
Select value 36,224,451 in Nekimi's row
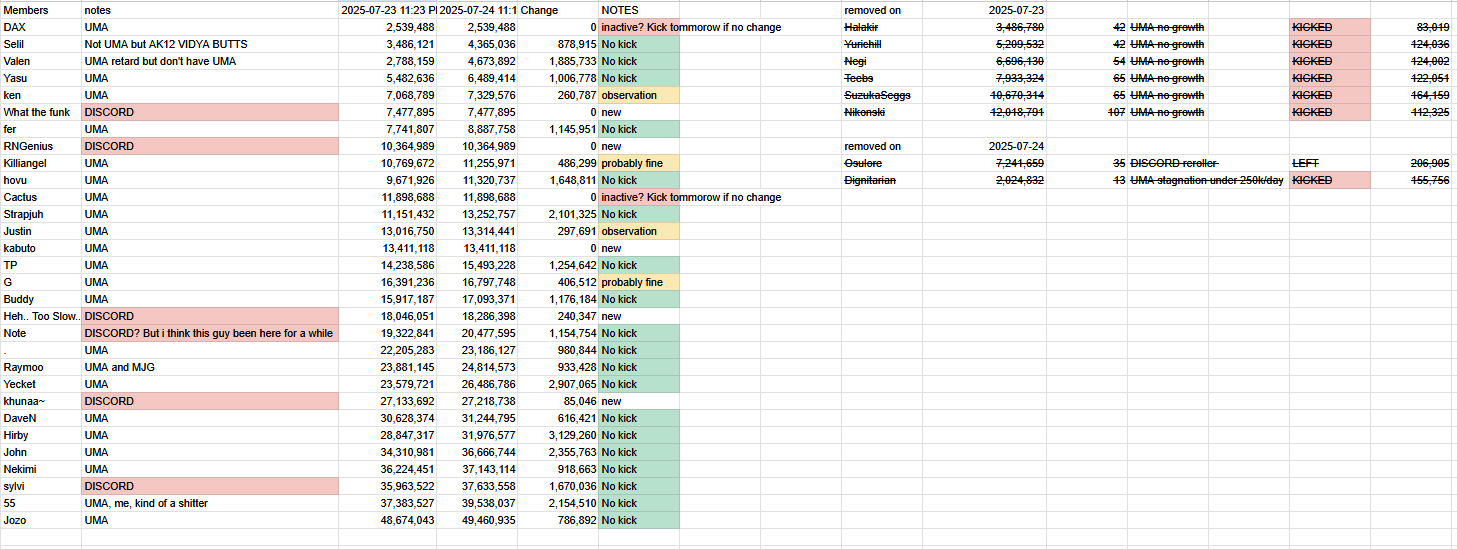pos(388,469)
